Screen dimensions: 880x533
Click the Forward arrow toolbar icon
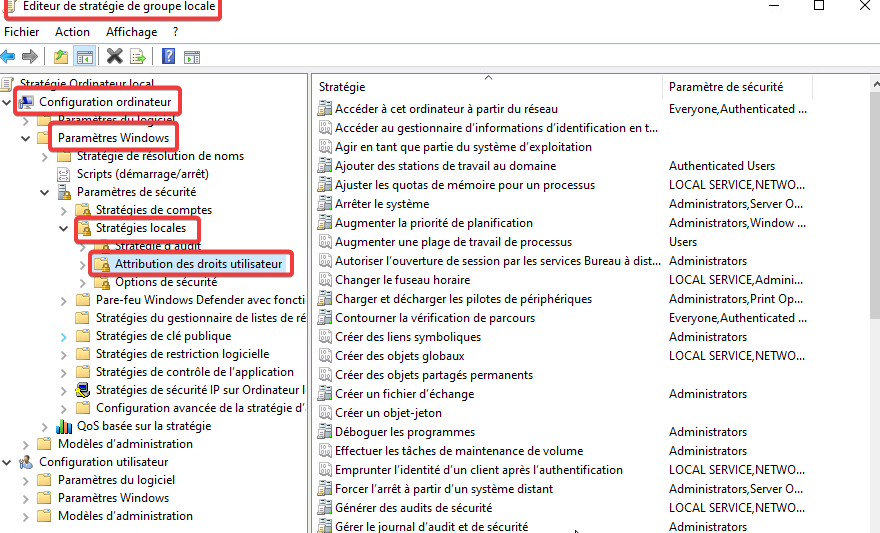30,56
